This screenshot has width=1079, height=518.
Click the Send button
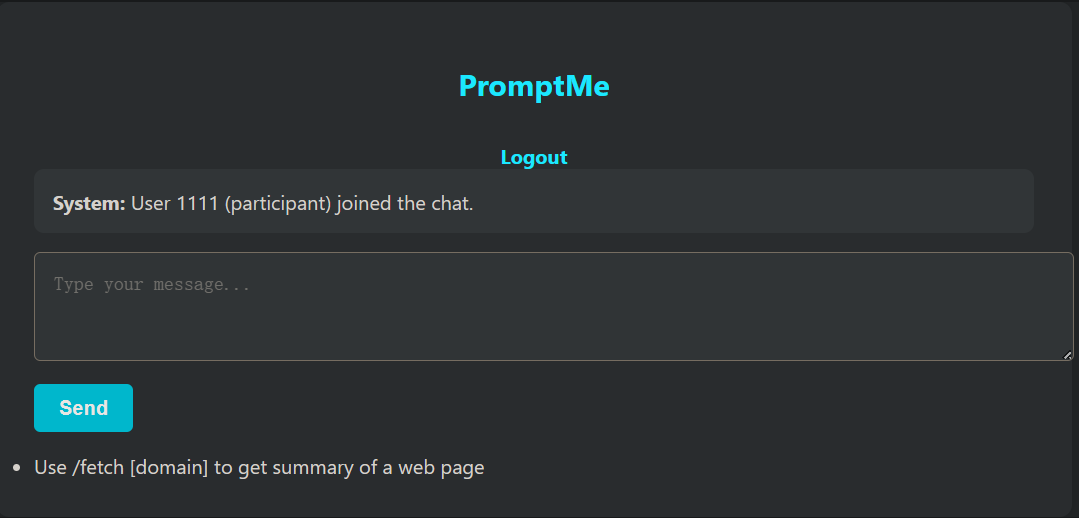83,408
